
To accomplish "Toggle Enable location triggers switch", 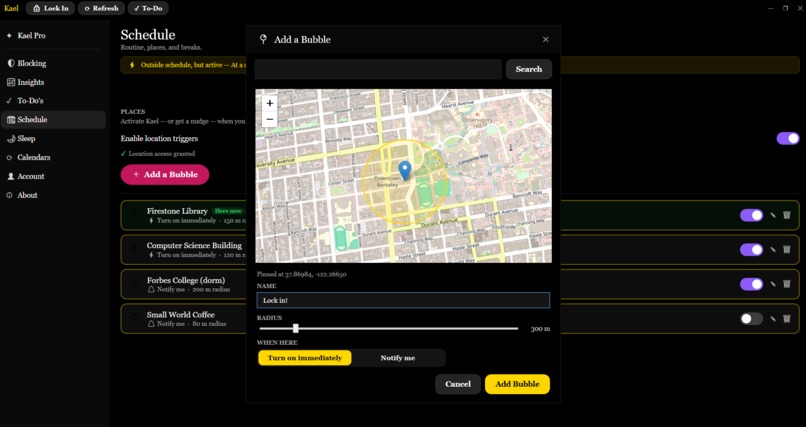I will [787, 138].
